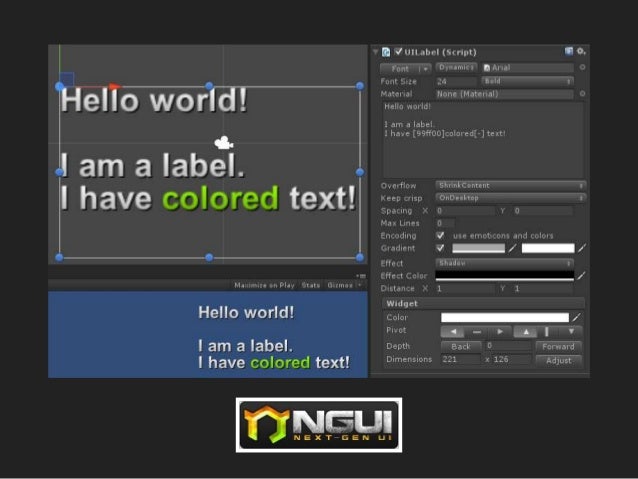
Task: Open the object picker circle for Arial font
Action: coord(582,67)
